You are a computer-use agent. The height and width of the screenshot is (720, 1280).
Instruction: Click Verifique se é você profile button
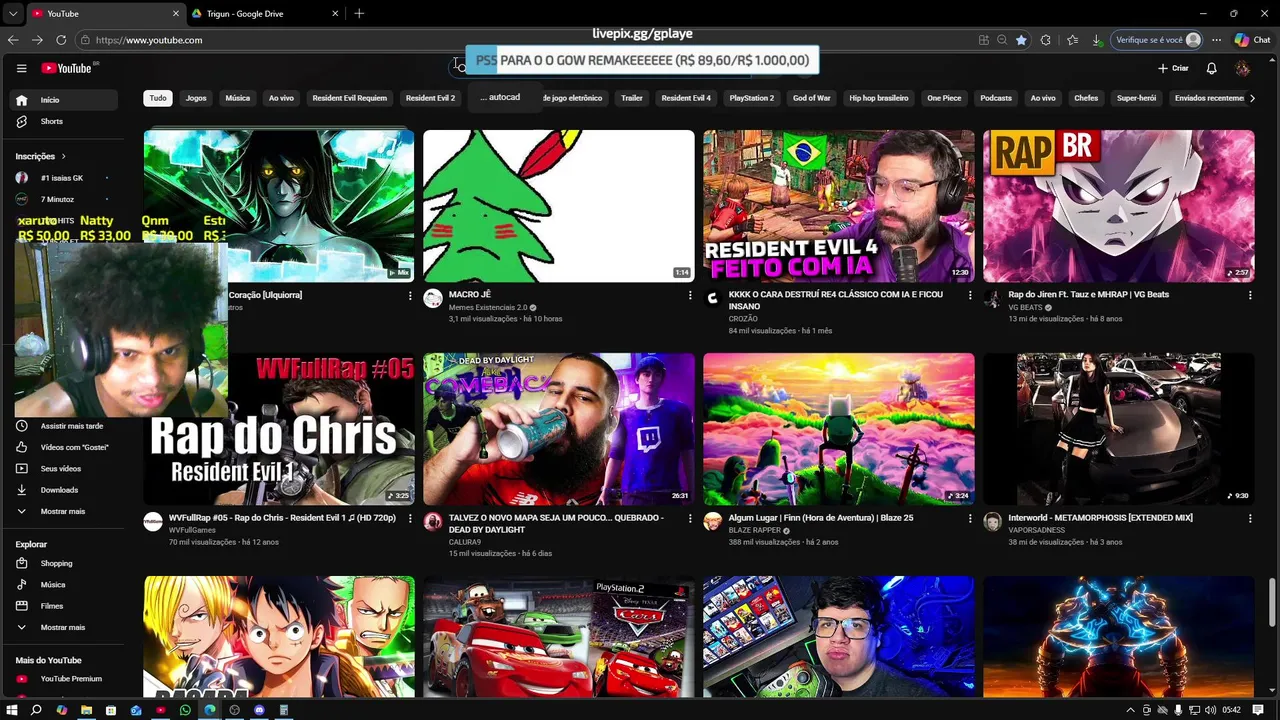(x=1157, y=40)
